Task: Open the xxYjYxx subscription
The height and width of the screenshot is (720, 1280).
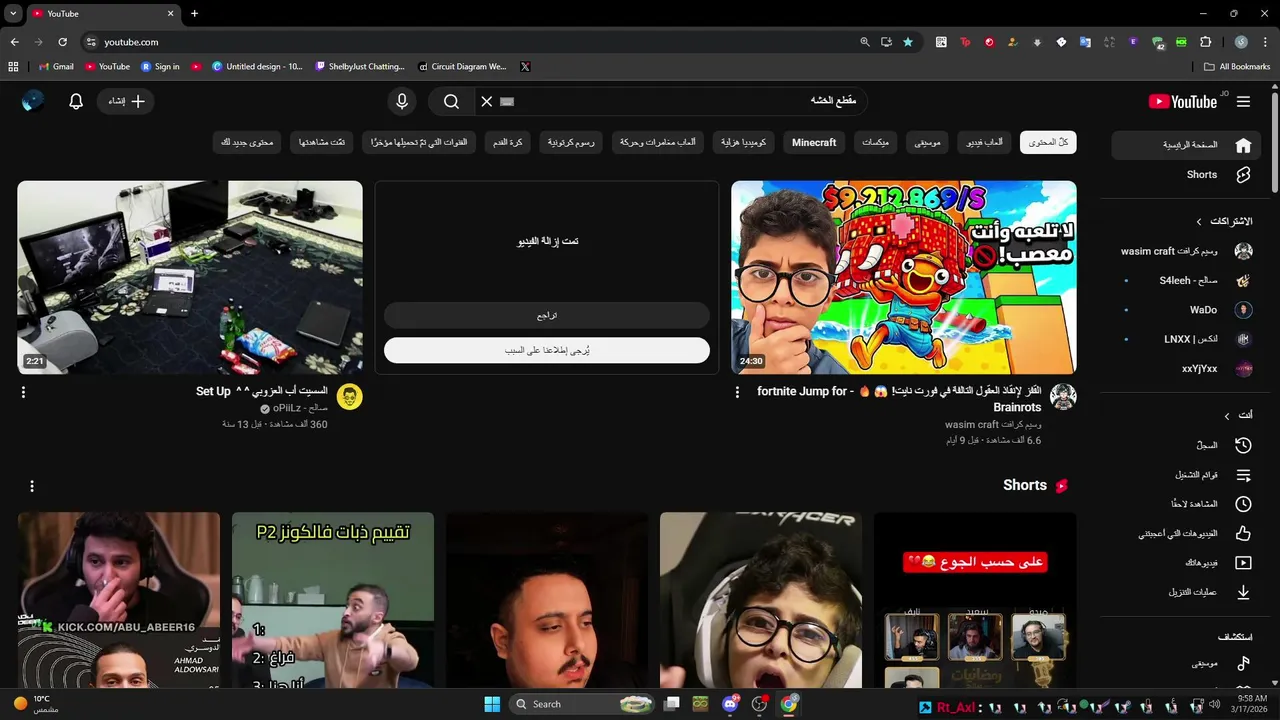Action: pyautogui.click(x=1186, y=369)
